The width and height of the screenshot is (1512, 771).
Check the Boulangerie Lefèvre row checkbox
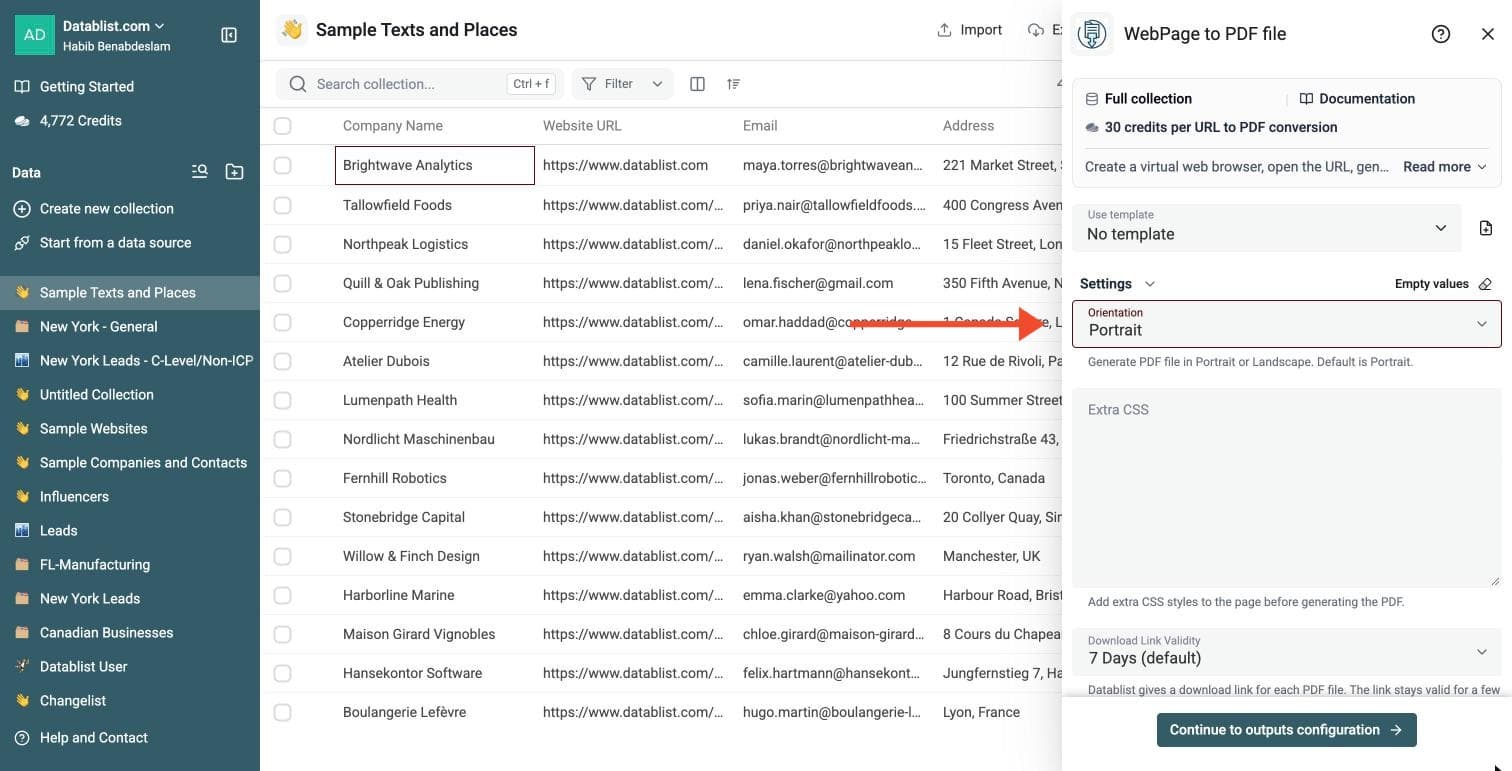click(x=283, y=712)
